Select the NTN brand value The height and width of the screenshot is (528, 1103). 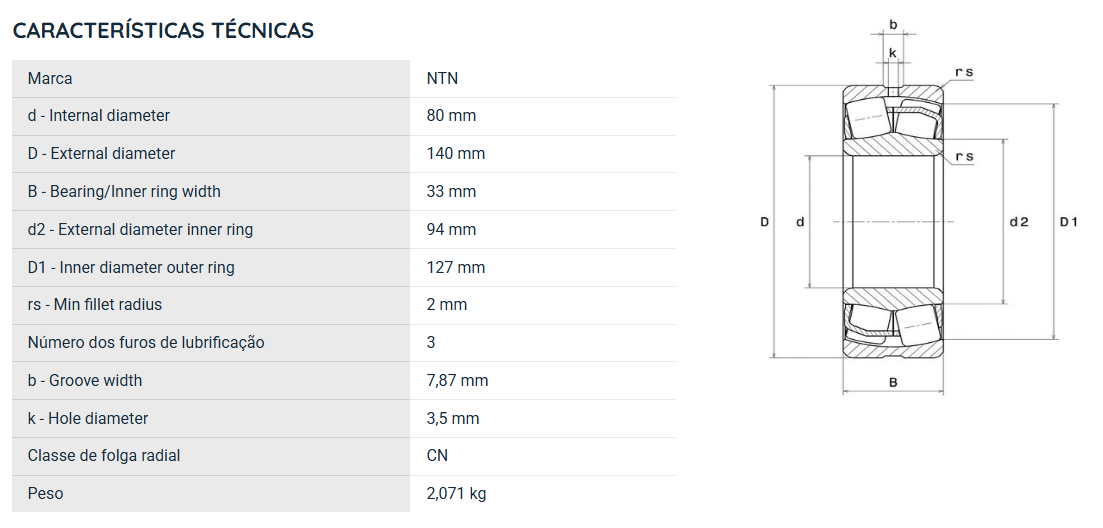(x=442, y=78)
